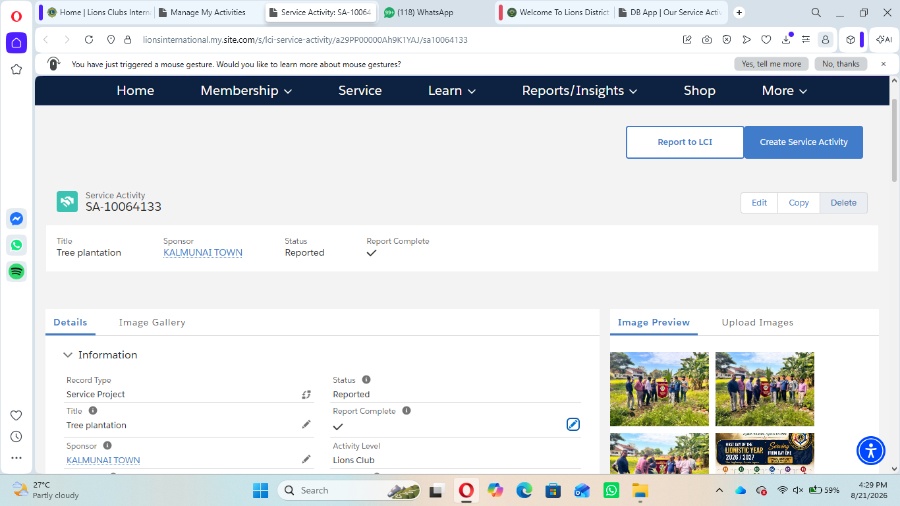Expand the Membership dropdown menu
Viewport: 900px width, 506px height.
(x=246, y=91)
